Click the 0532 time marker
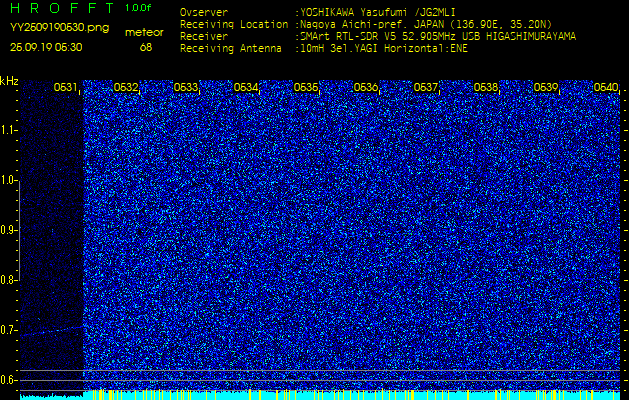 [126, 87]
